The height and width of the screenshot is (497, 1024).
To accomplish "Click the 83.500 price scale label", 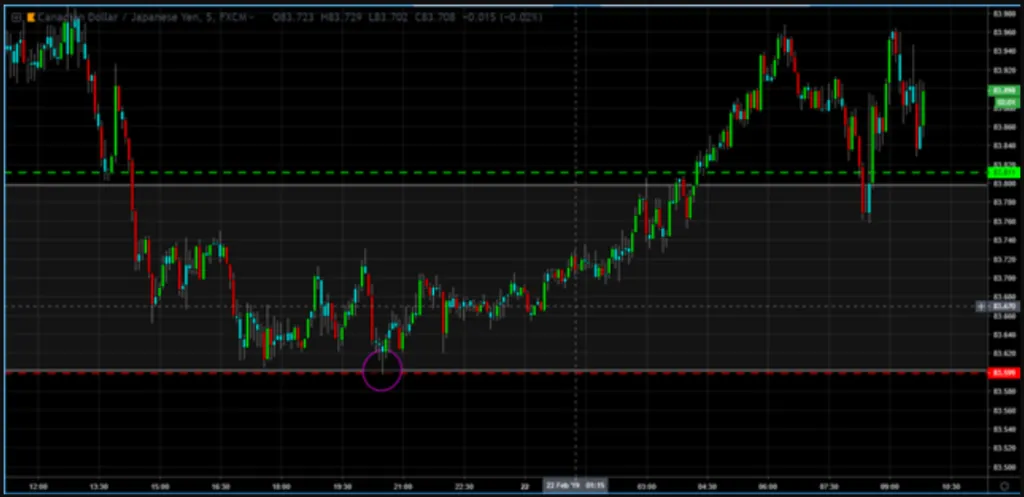I will (x=1004, y=468).
